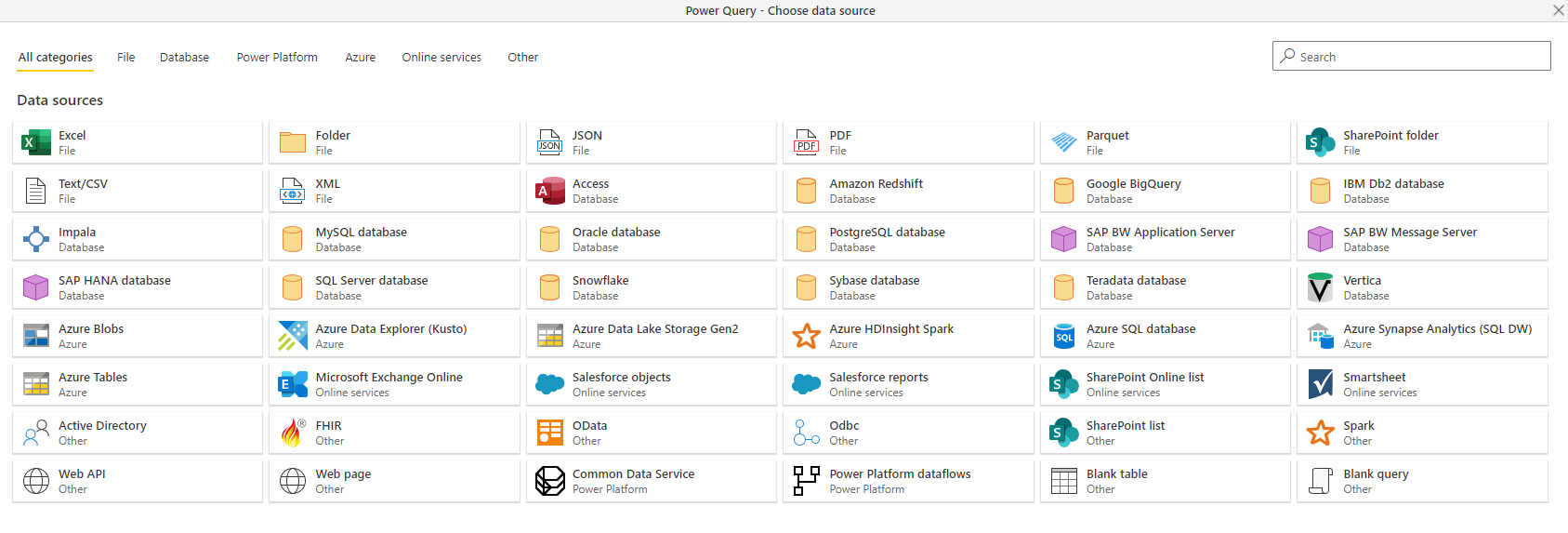Click the Odbc connector icon
Viewport: 1568px width, 533px height.
[x=807, y=433]
